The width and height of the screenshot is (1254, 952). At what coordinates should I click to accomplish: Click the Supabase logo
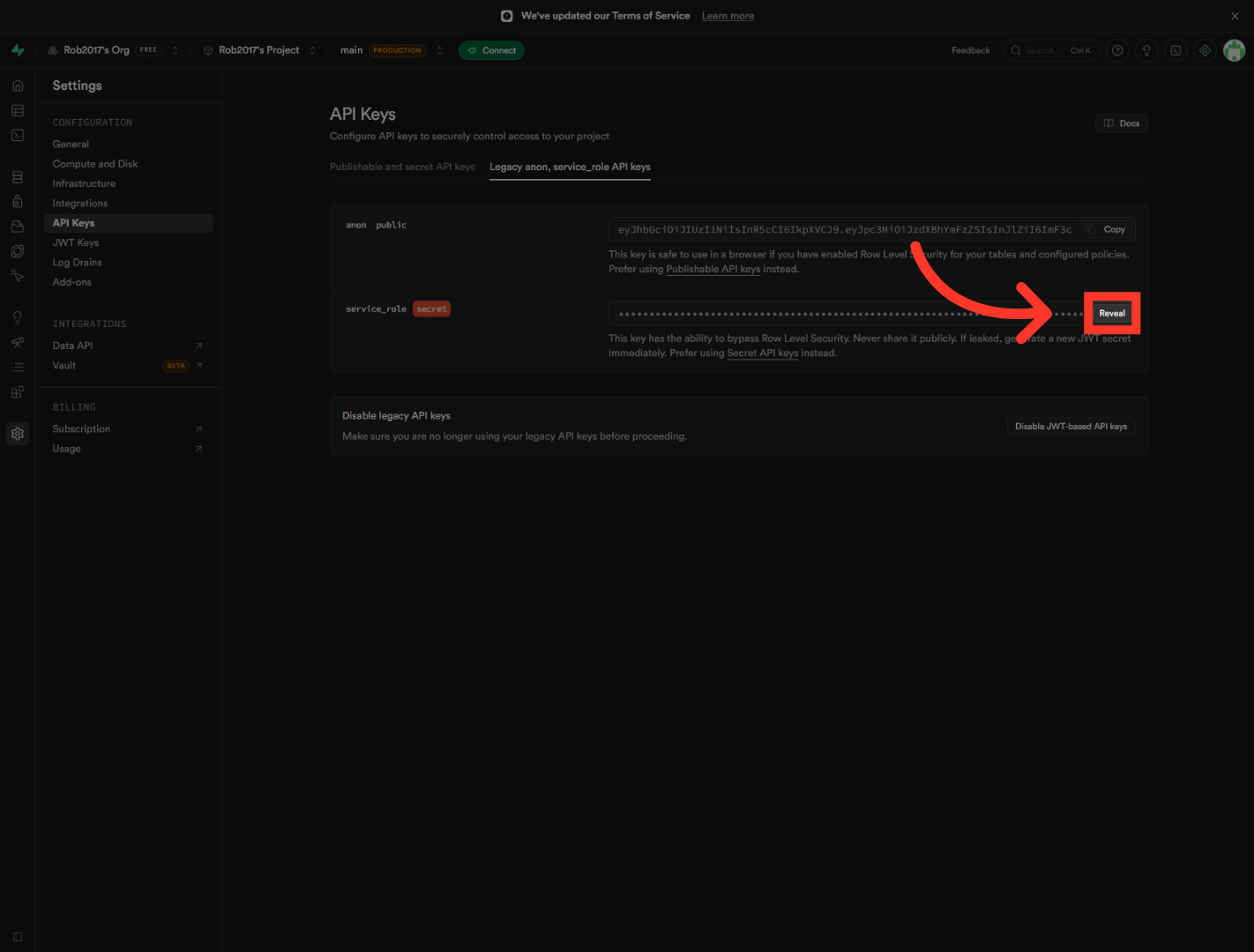pos(18,50)
